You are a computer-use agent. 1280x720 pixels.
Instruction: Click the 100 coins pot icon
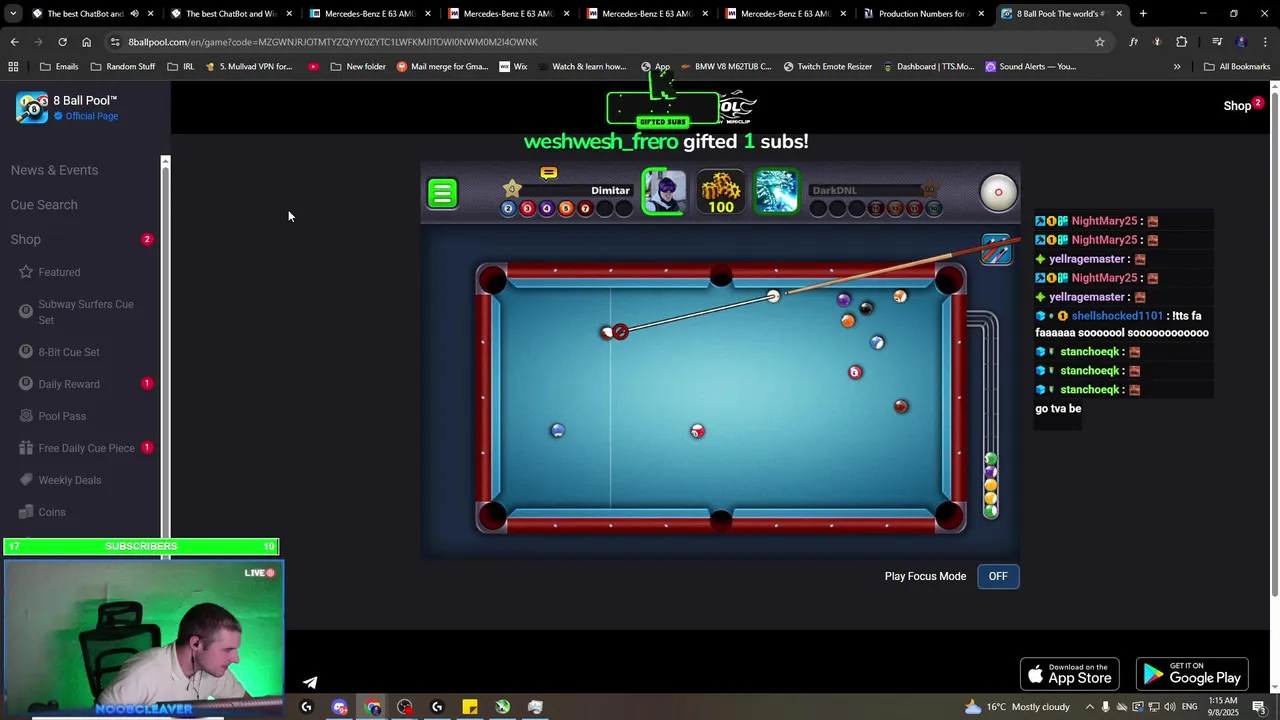tap(721, 191)
